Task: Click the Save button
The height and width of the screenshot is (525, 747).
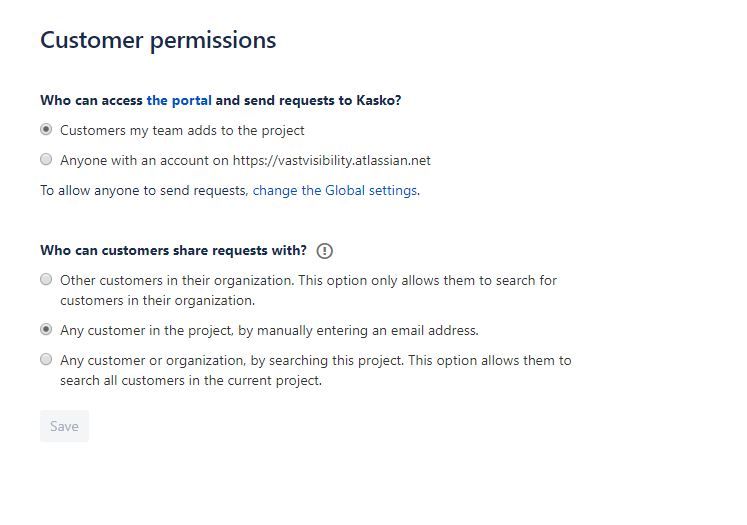Action: pos(64,426)
